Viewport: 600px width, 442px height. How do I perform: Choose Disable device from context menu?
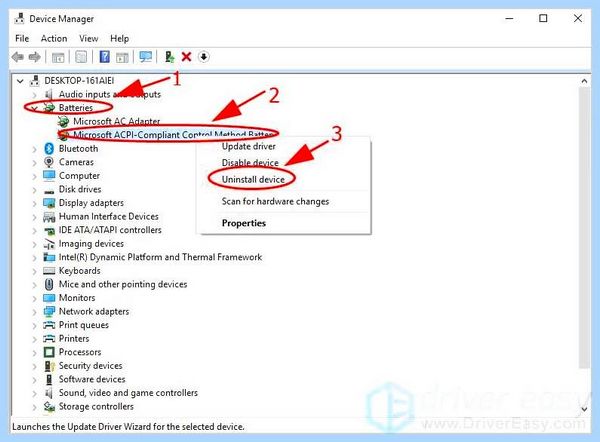(x=250, y=163)
